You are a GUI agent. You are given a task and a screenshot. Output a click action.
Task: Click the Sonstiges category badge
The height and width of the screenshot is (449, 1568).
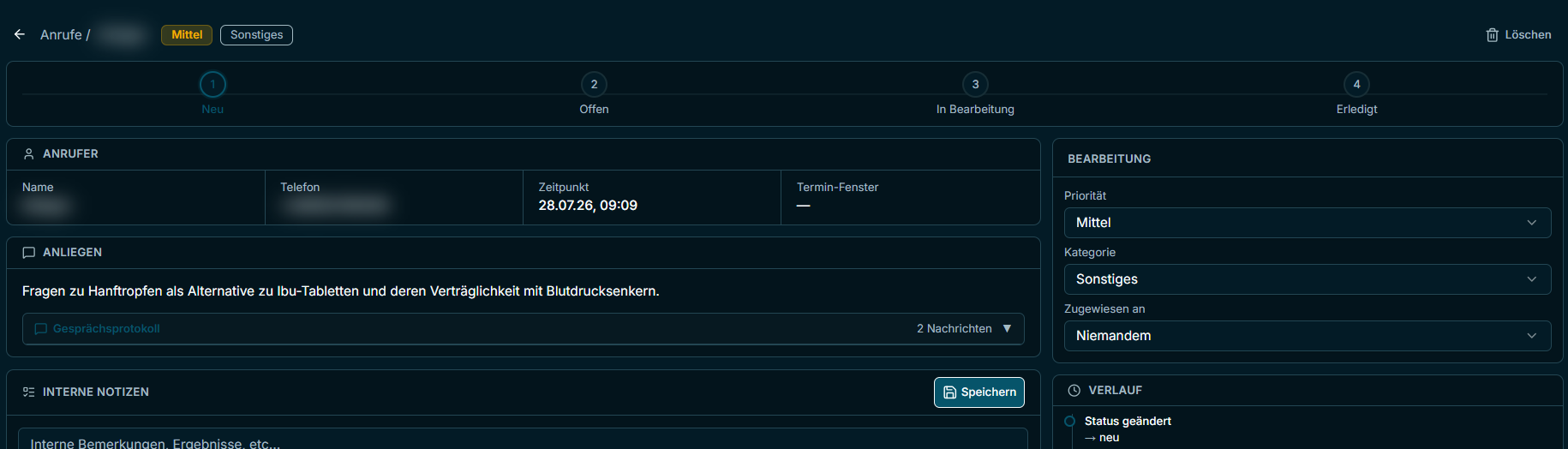coord(256,35)
